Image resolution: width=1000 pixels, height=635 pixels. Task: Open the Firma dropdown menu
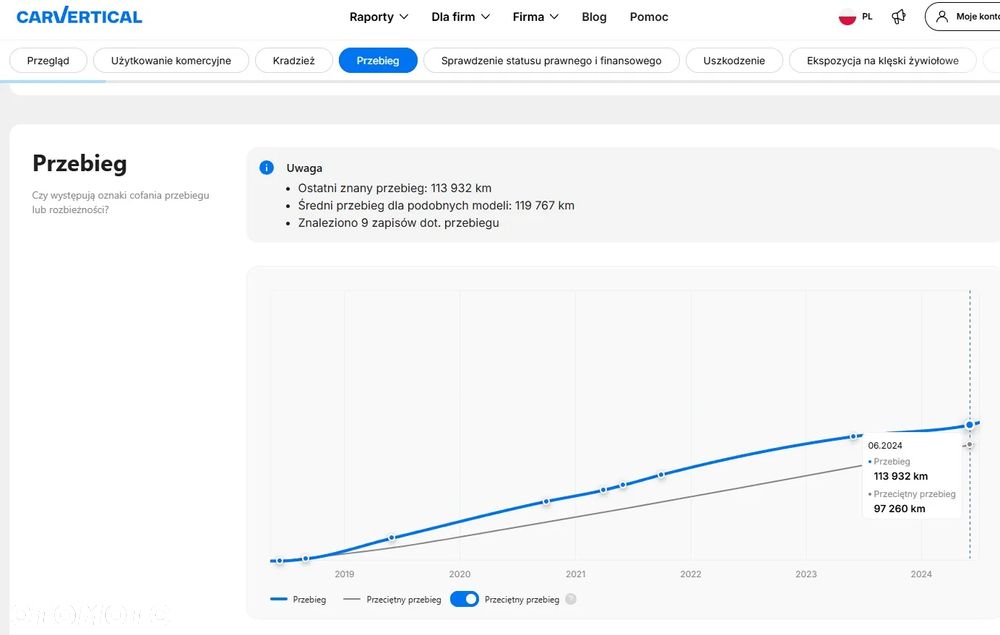(x=535, y=17)
